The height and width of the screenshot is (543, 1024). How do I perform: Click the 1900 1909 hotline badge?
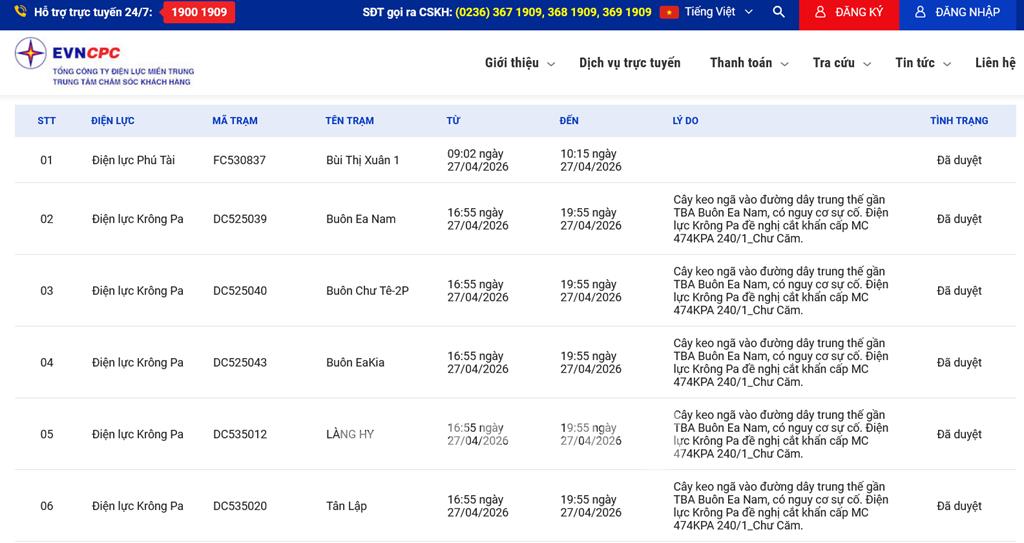click(198, 12)
